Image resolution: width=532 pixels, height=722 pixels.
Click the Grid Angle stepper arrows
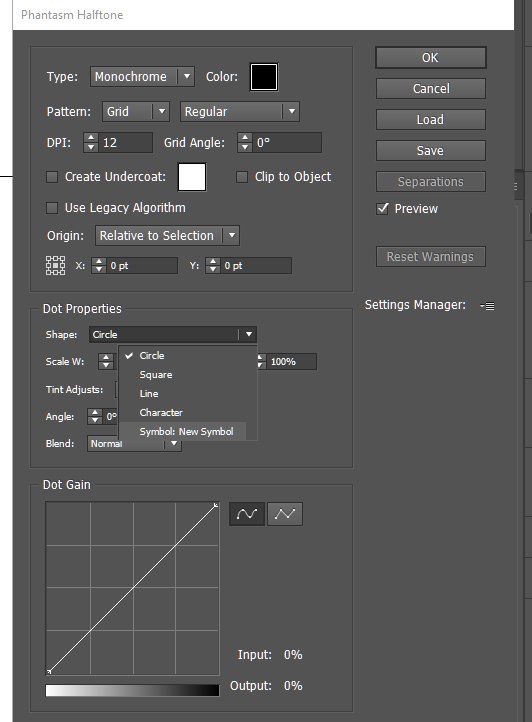click(x=245, y=142)
